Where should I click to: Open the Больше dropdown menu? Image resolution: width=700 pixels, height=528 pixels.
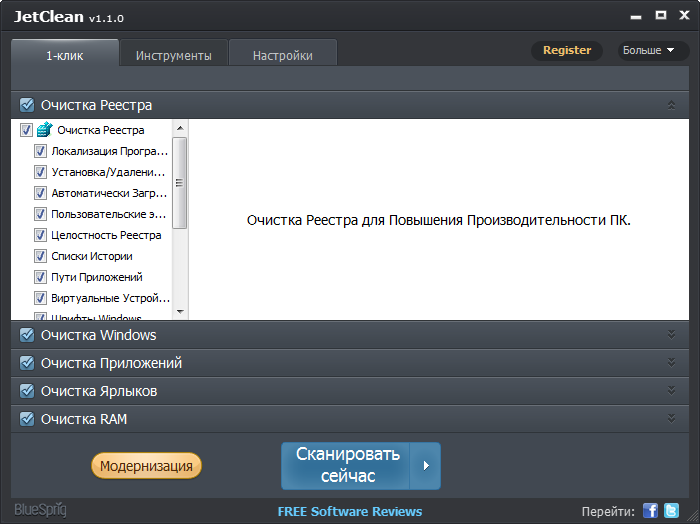coord(648,50)
